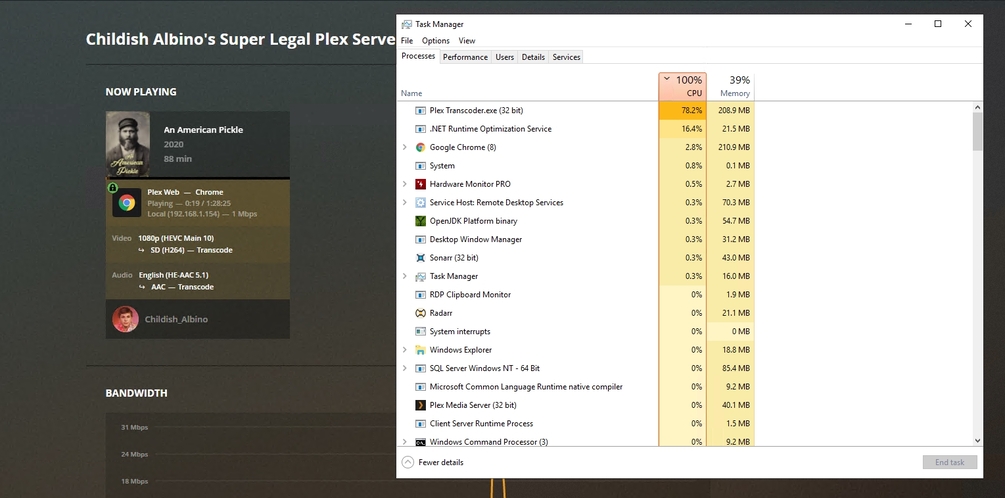Expand the Hardware Monitor PRO process
Screen dimensions: 1005x498
[404, 184]
